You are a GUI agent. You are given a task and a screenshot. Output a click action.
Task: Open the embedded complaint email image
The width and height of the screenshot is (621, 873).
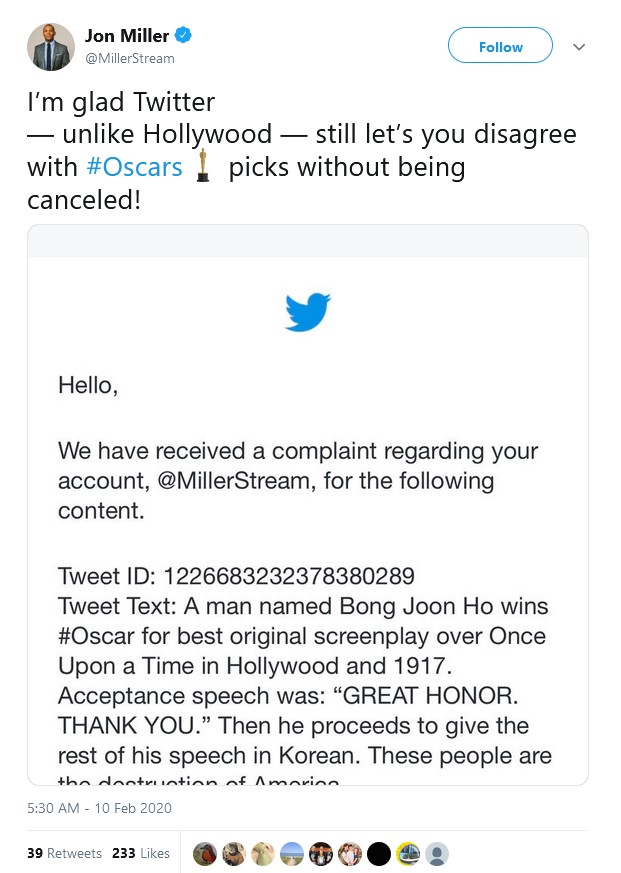pyautogui.click(x=308, y=505)
